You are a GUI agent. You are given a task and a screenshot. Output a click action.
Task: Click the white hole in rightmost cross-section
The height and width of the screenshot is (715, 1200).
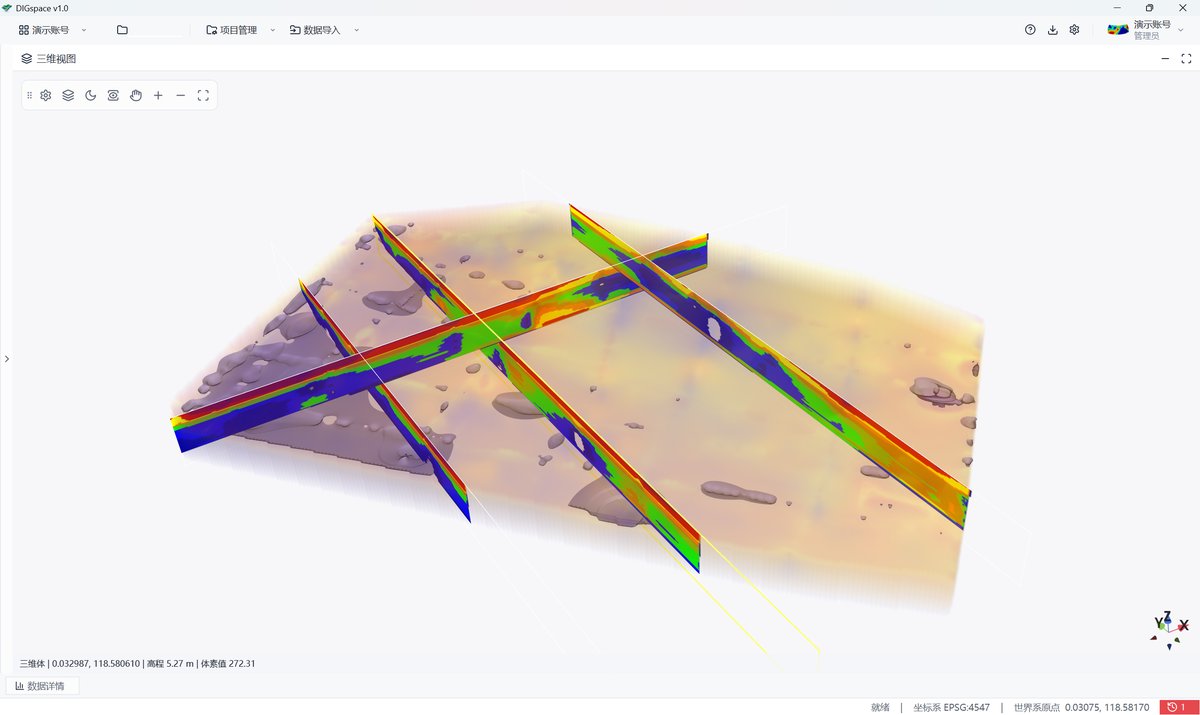click(x=714, y=327)
